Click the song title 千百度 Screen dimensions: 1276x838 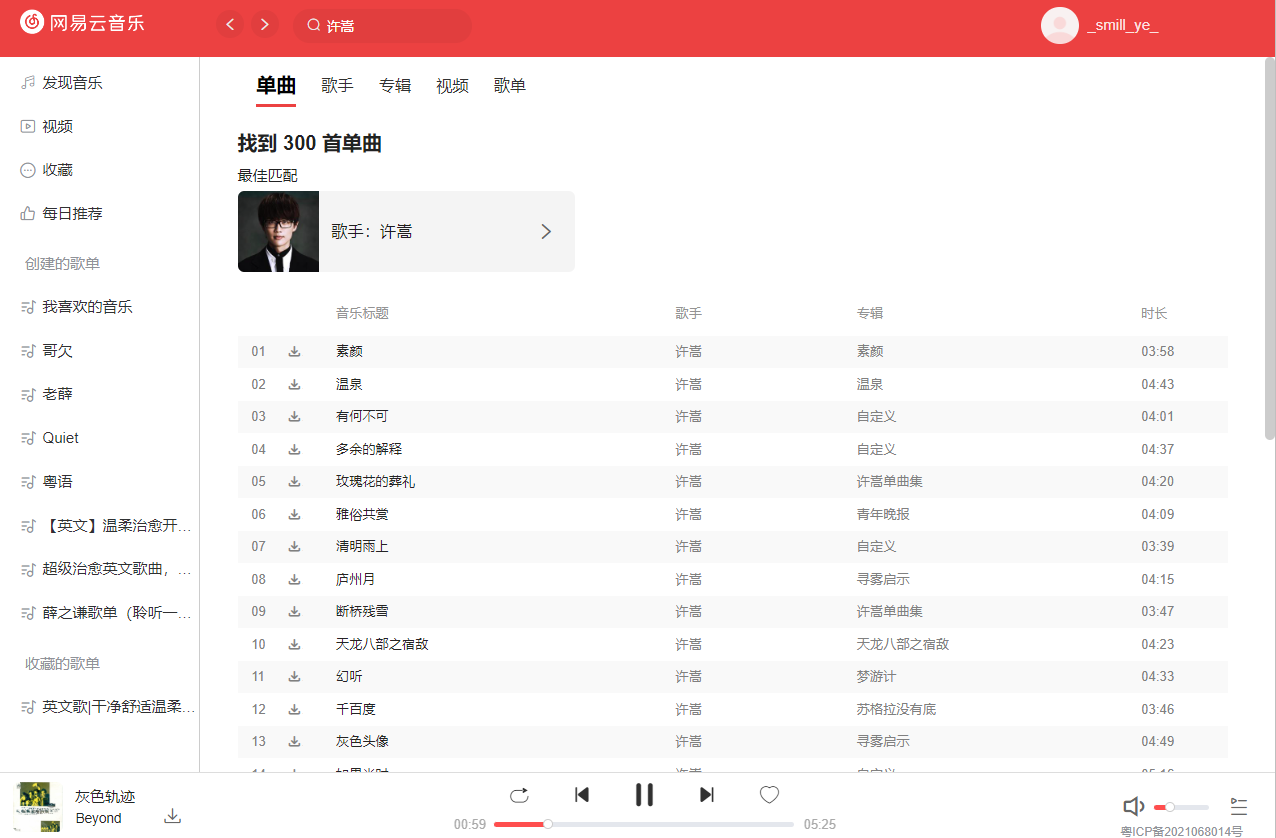click(x=356, y=709)
